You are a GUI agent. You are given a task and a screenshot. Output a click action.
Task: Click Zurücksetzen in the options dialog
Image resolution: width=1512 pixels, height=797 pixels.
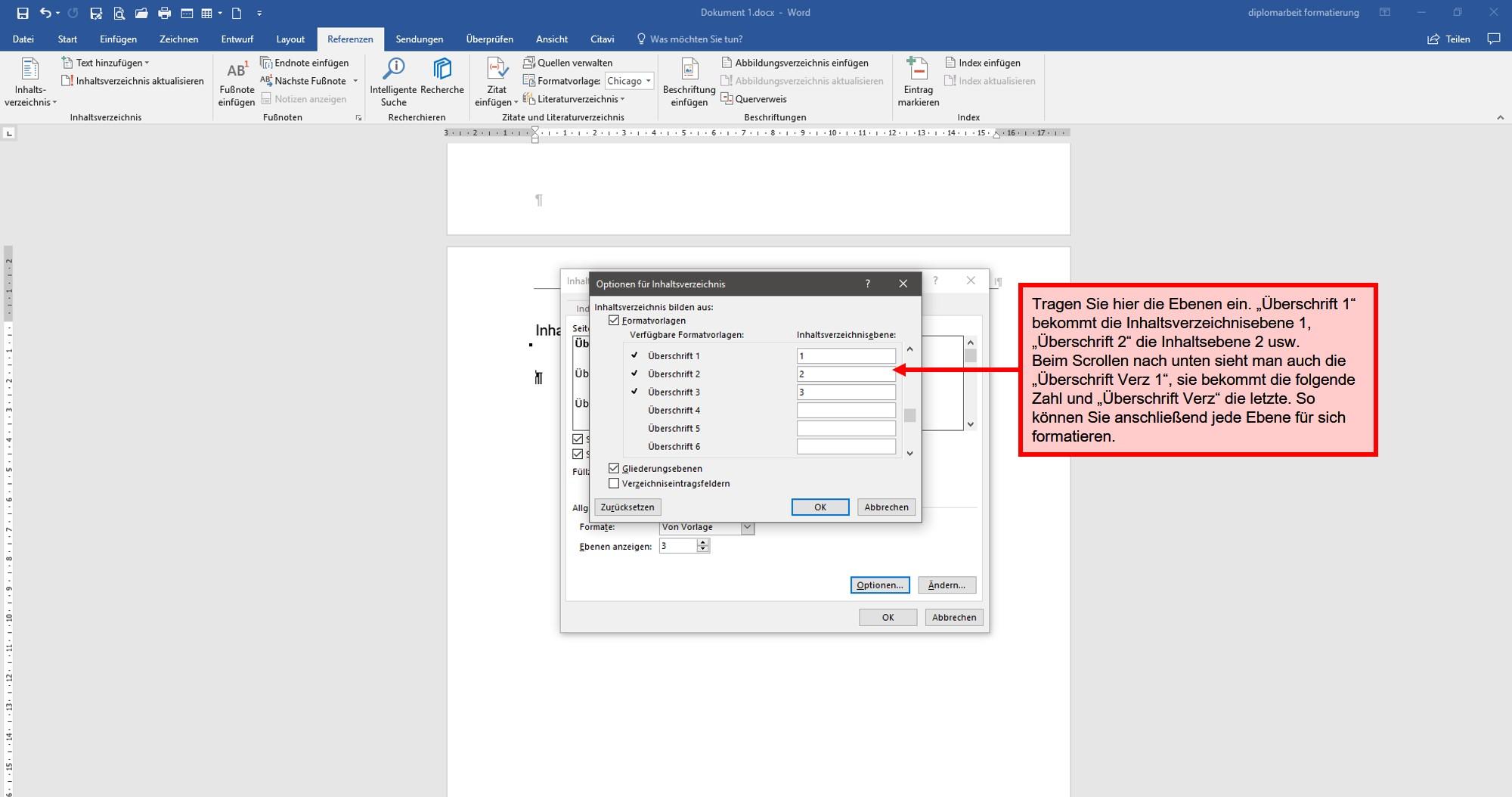(627, 507)
